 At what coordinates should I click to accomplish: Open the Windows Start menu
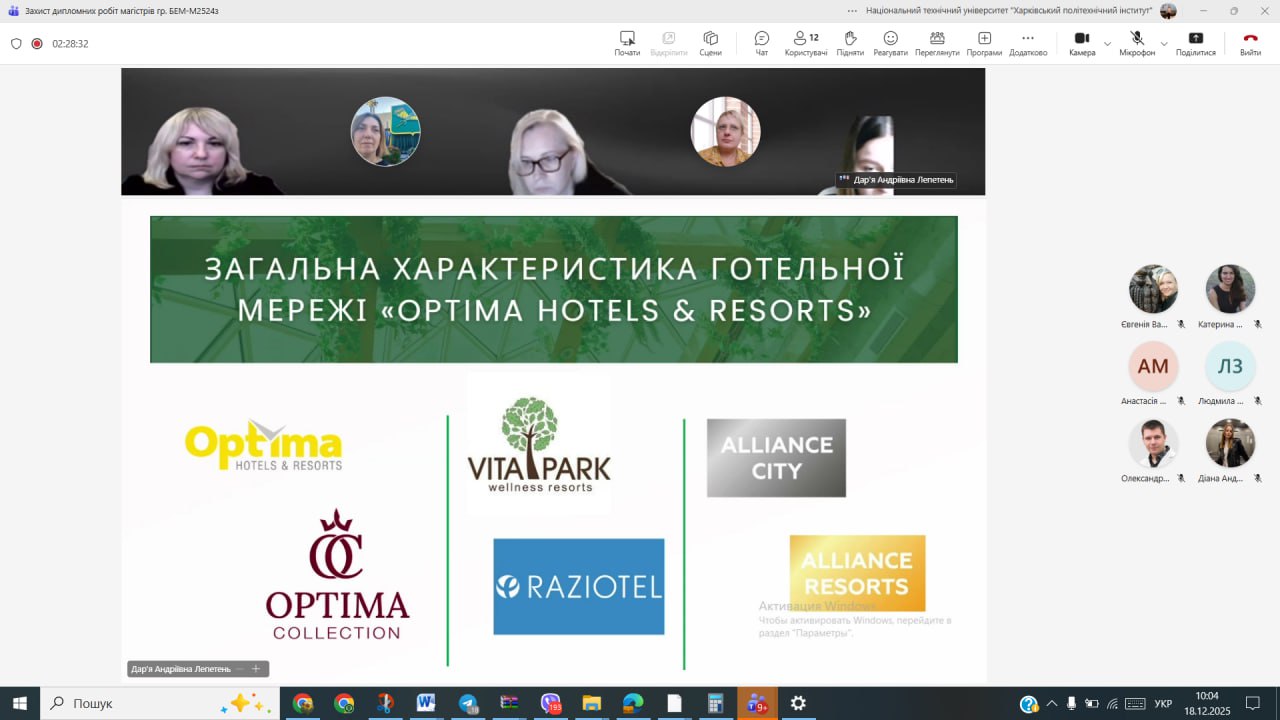pos(20,703)
